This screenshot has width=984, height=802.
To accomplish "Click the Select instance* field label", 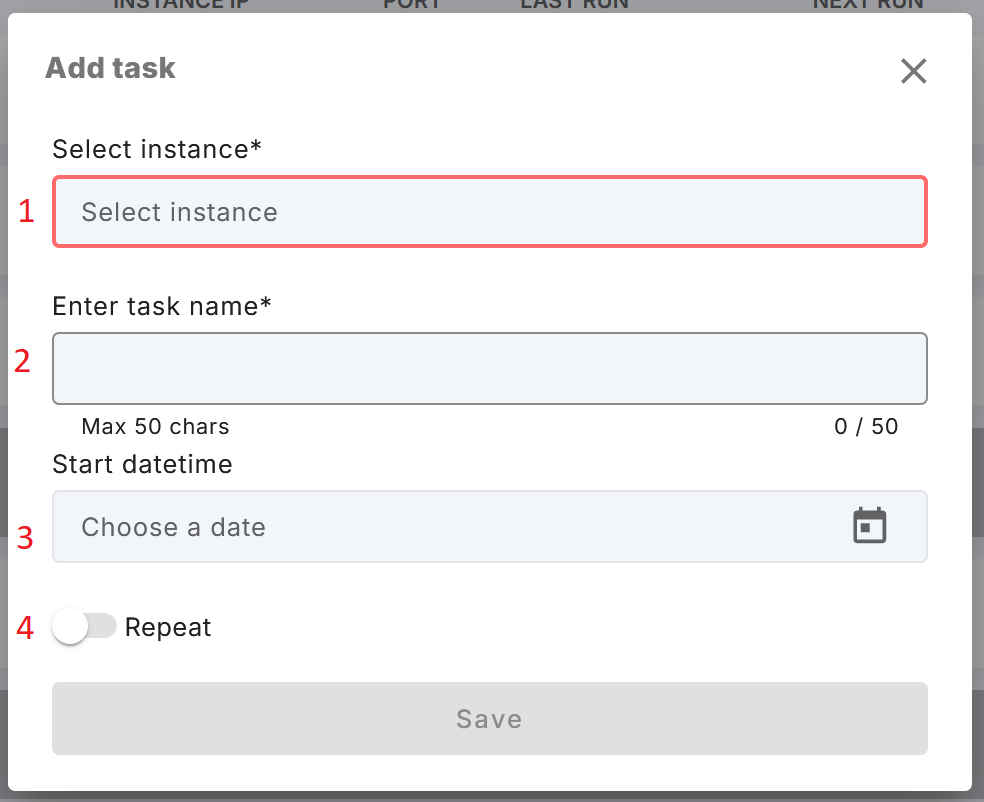I will point(157,149).
